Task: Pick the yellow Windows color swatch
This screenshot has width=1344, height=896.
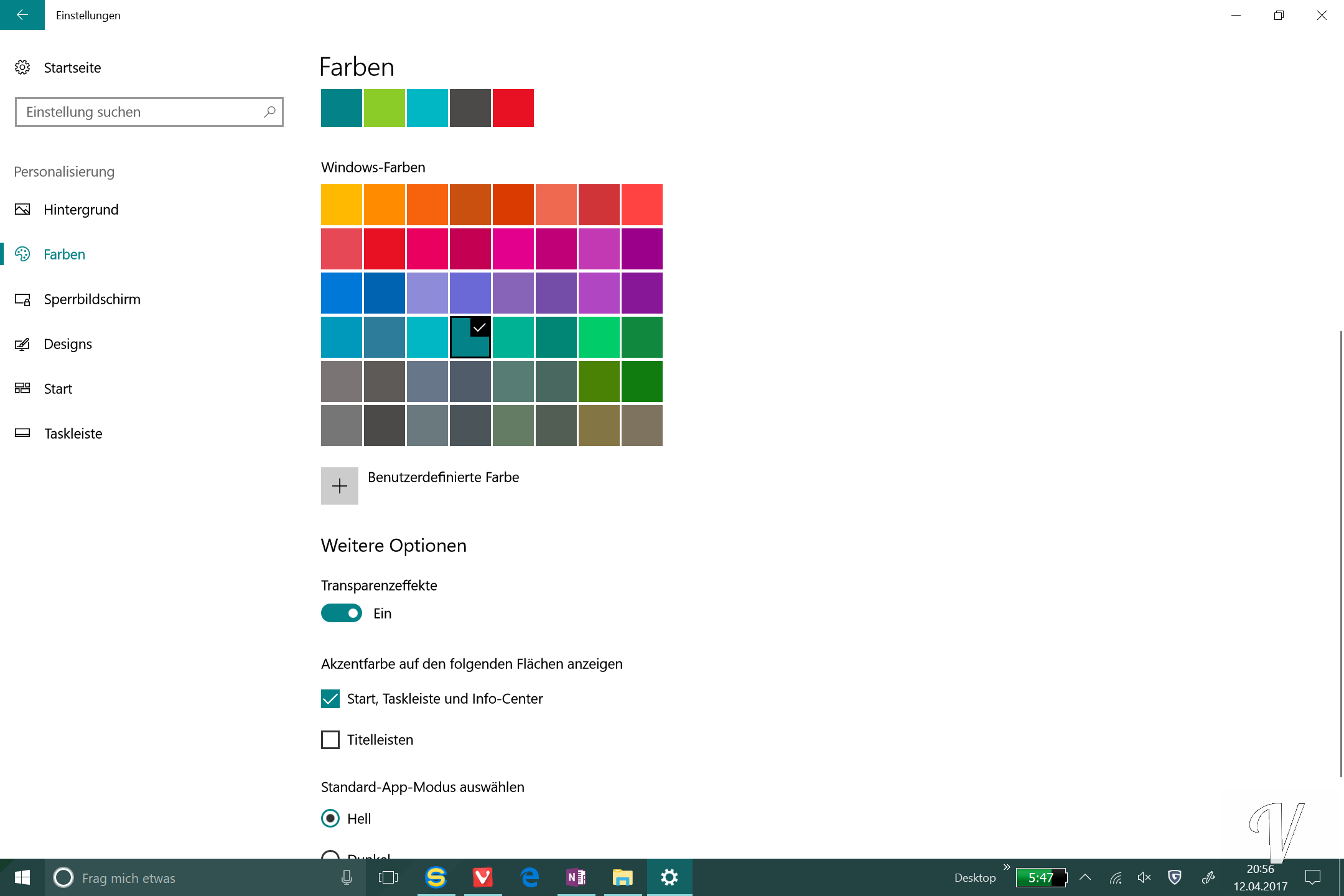Action: click(x=342, y=205)
